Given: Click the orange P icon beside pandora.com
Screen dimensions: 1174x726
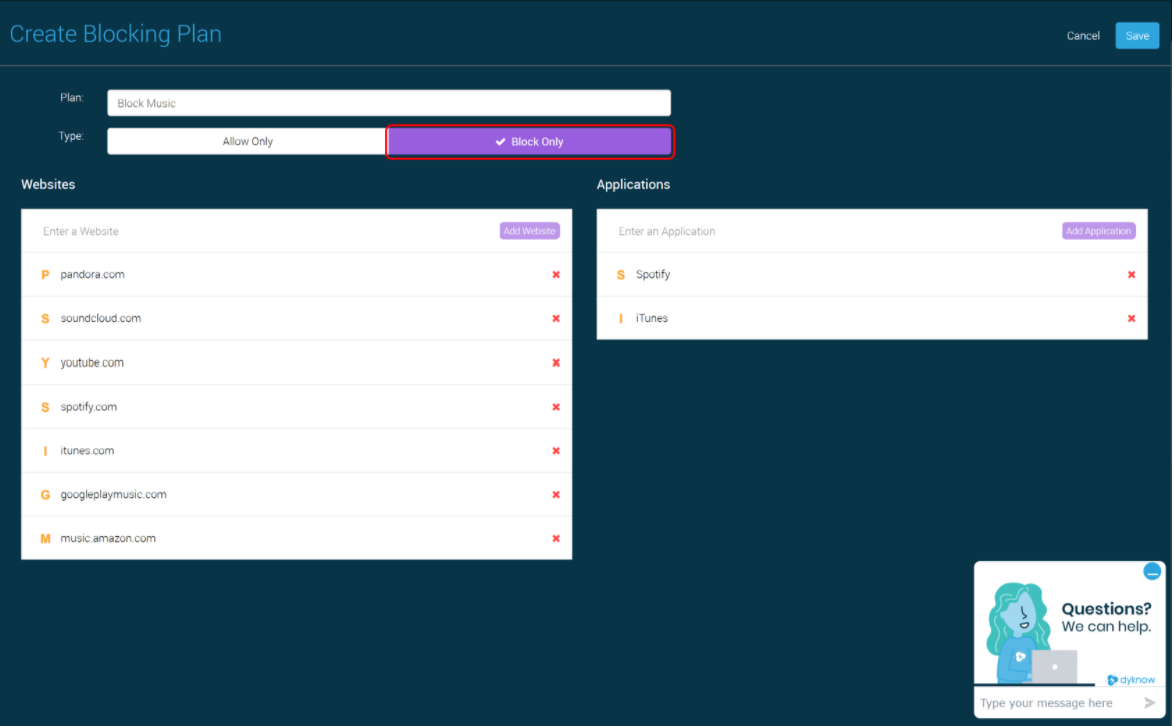Looking at the screenshot, I should tap(45, 275).
